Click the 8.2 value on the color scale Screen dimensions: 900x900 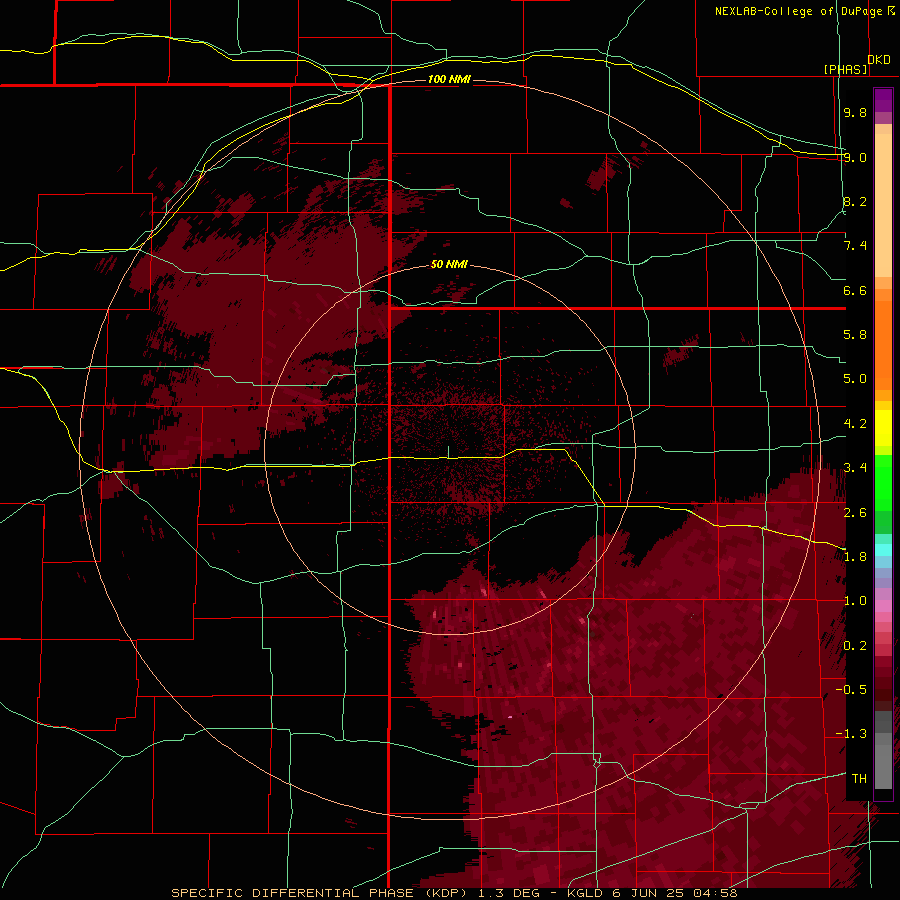(x=855, y=201)
